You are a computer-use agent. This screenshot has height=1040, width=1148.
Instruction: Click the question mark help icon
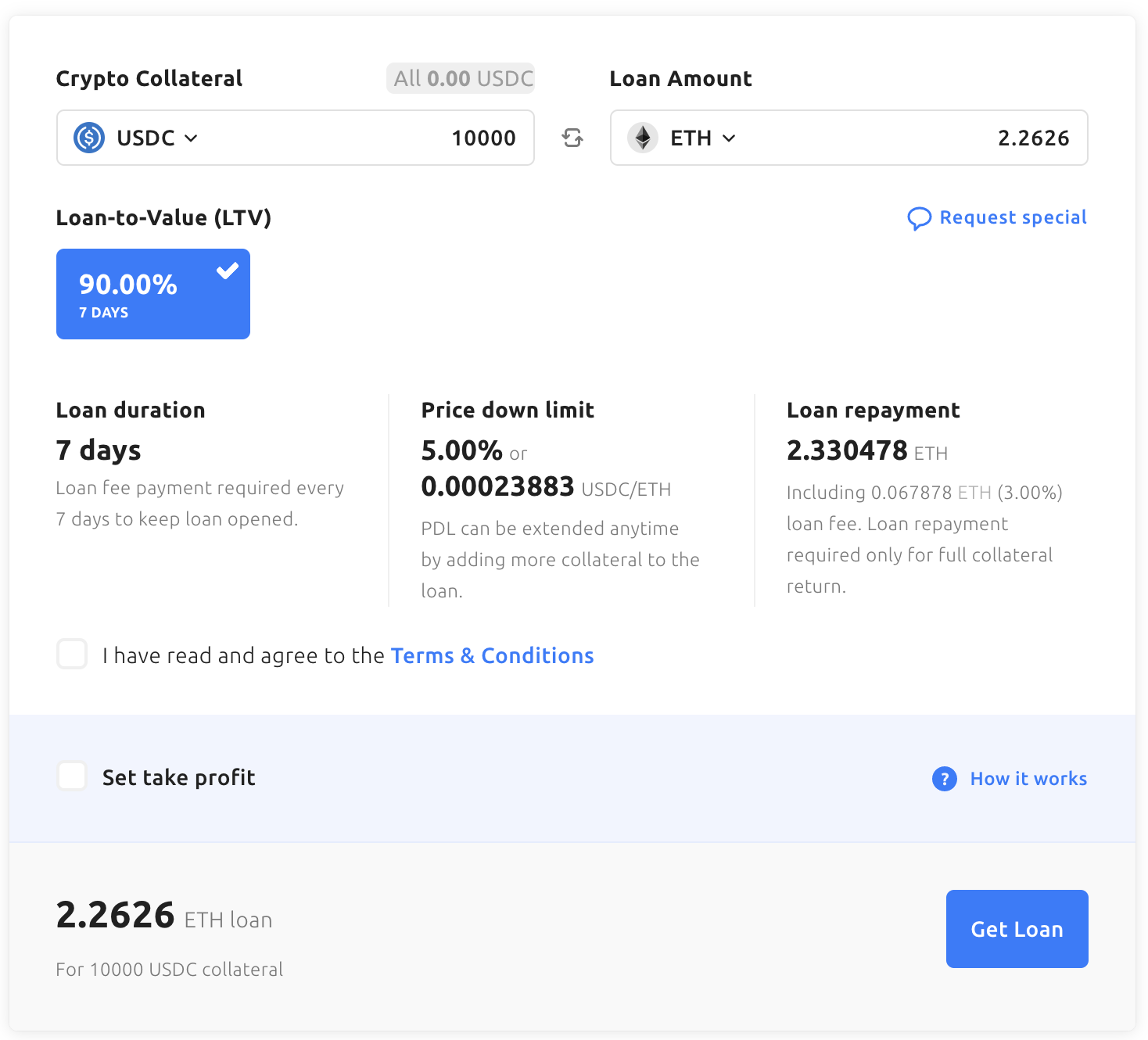click(945, 779)
